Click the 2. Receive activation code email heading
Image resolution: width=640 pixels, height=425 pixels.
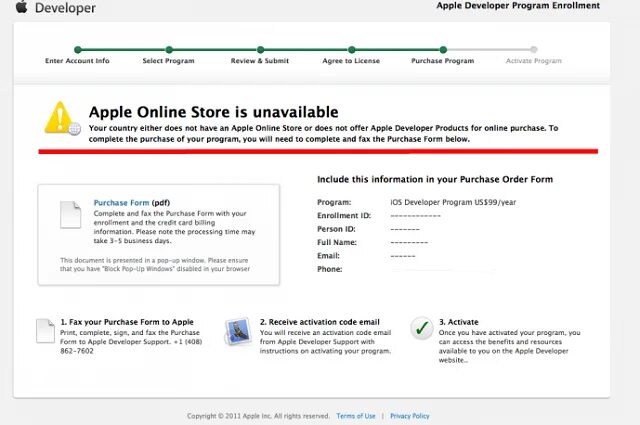coord(320,322)
